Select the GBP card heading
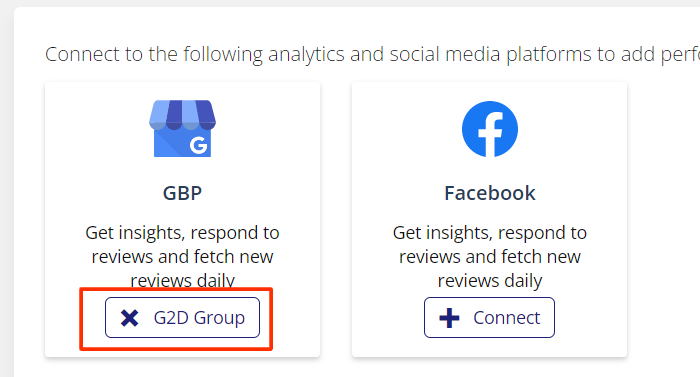 (182, 193)
